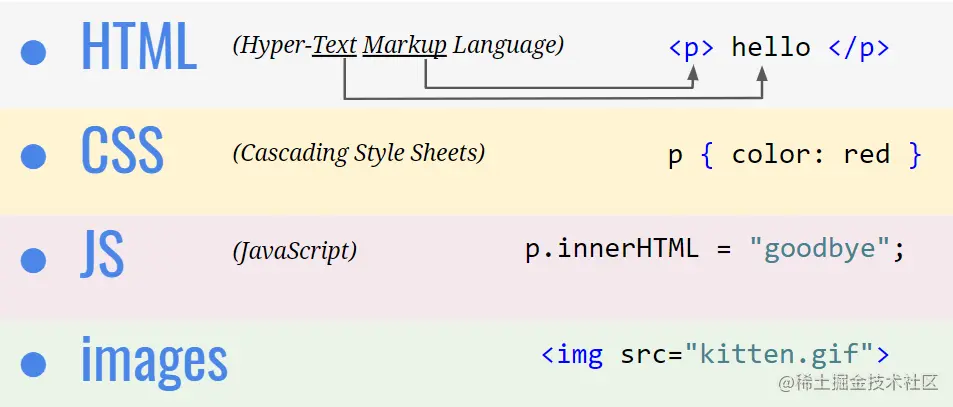The width and height of the screenshot is (953, 407).
Task: Click the opening <p> tag code
Action: (x=691, y=47)
